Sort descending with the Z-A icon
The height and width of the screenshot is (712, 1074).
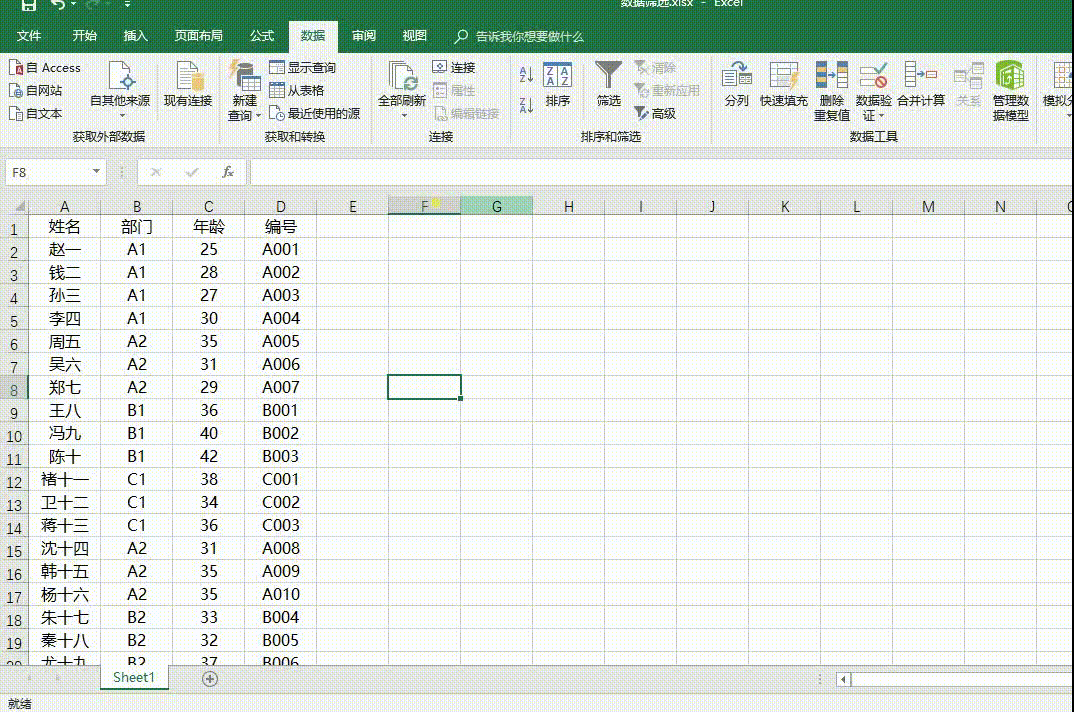[x=526, y=104]
